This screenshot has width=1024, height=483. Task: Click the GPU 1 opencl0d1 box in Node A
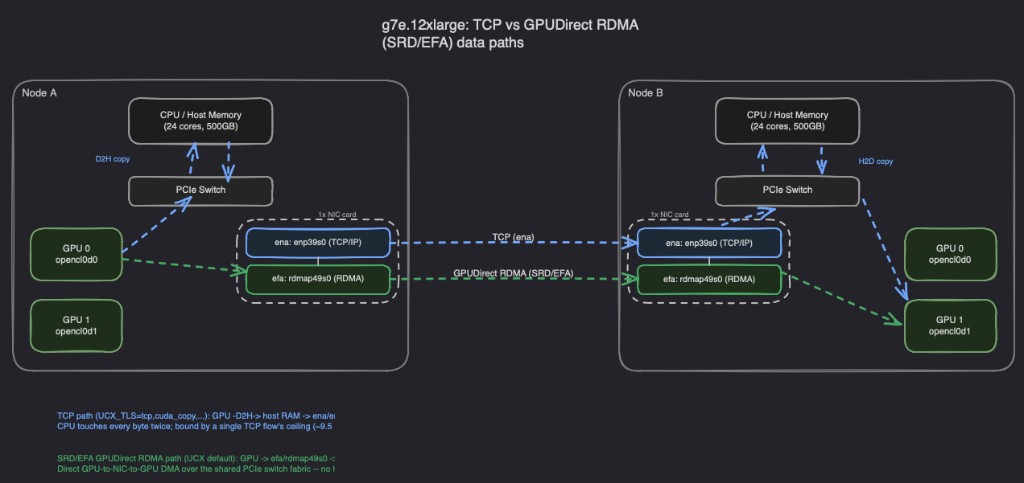pyautogui.click(x=76, y=326)
